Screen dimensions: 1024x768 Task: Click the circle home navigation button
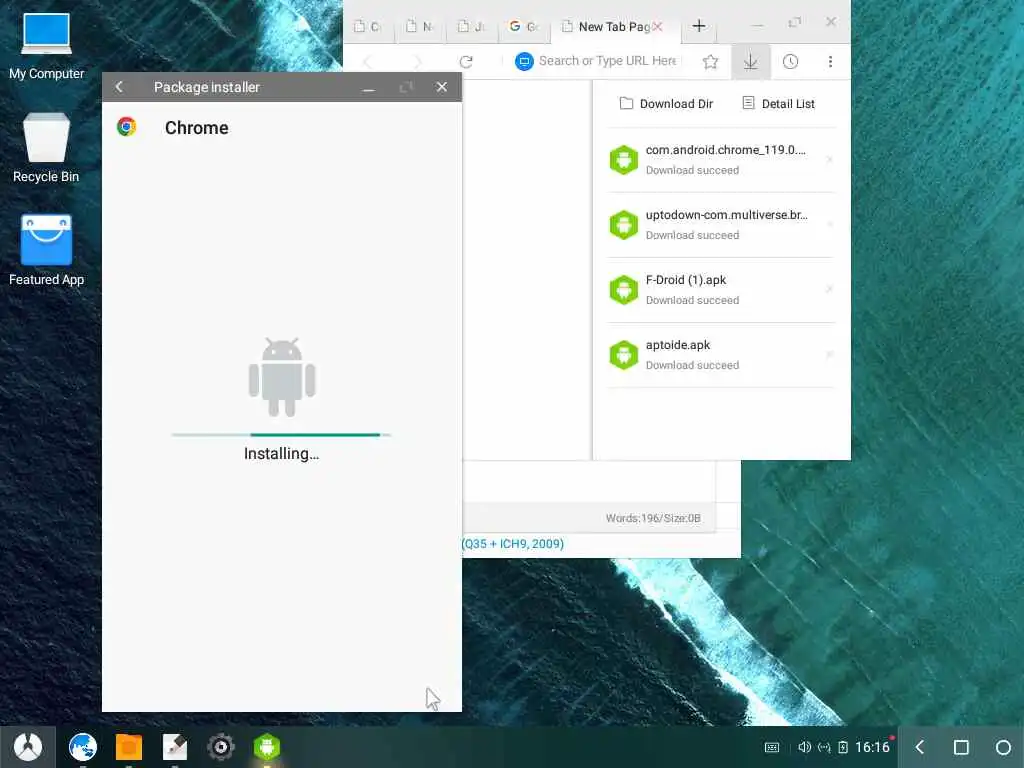[x=1004, y=746]
